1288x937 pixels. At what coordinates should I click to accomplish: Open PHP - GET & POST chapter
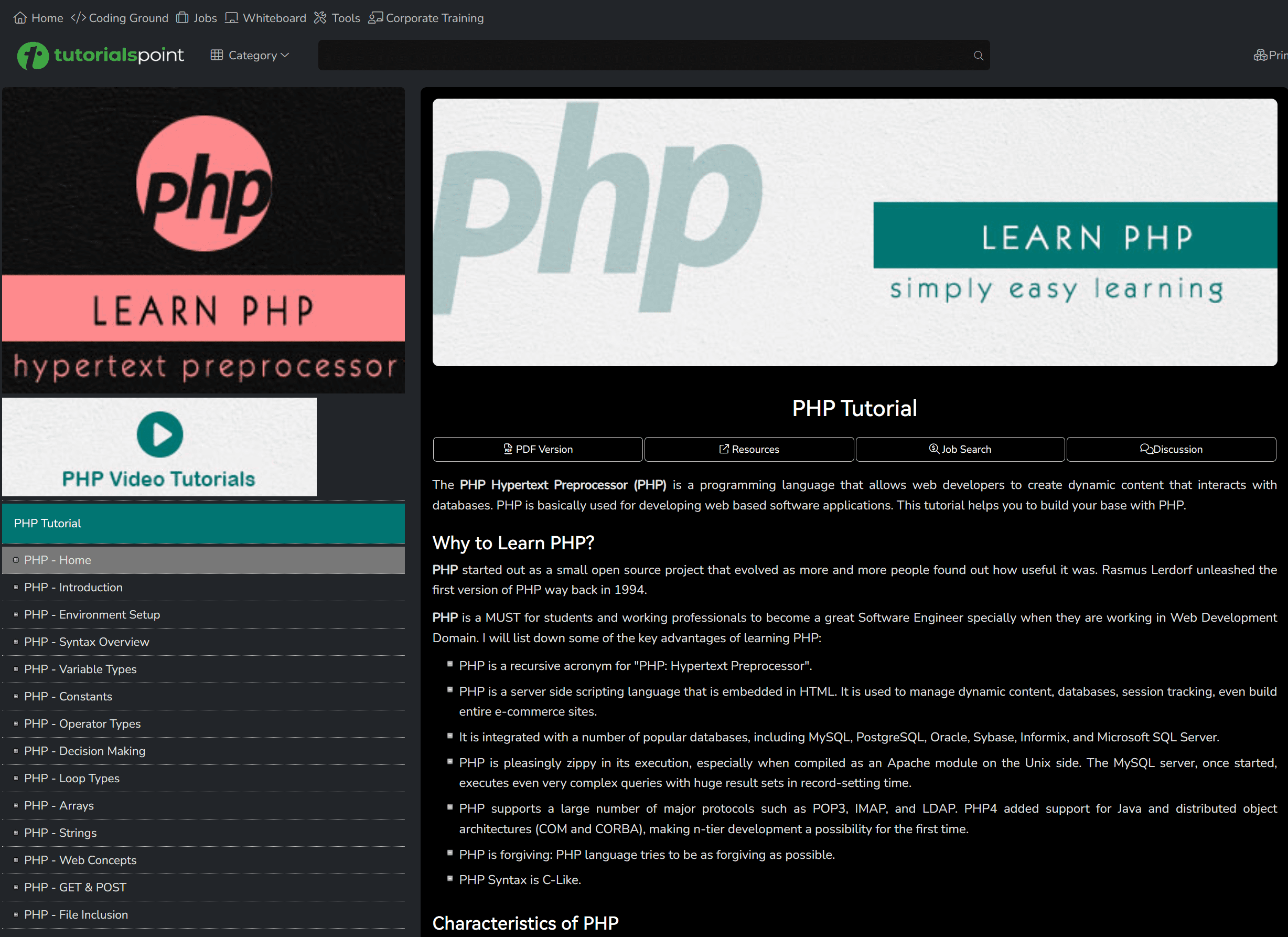pos(75,887)
